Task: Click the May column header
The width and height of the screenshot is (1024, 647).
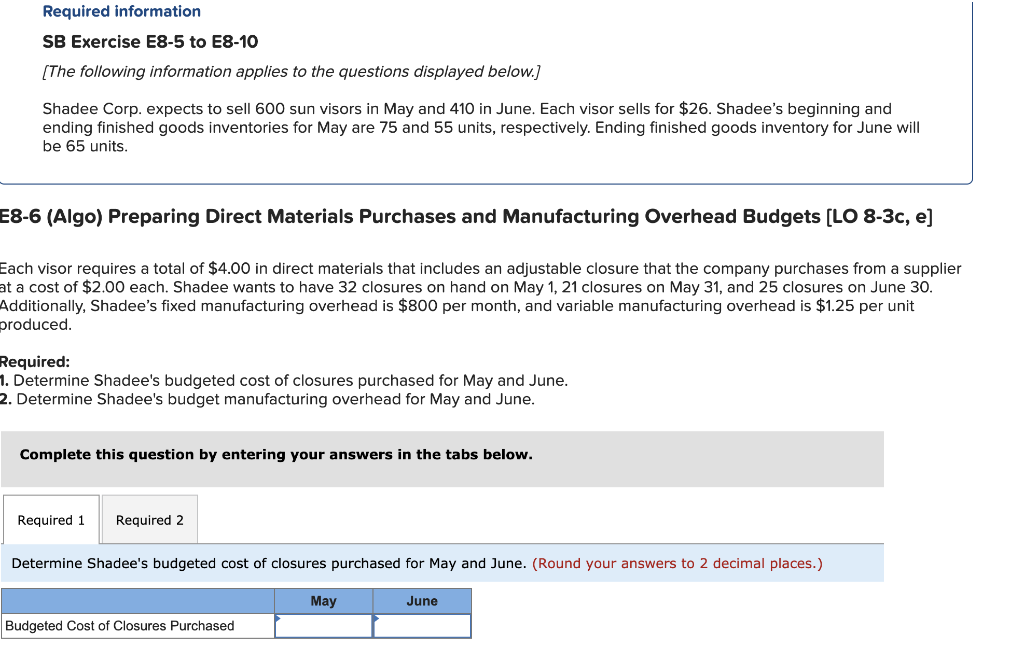Action: [x=324, y=601]
